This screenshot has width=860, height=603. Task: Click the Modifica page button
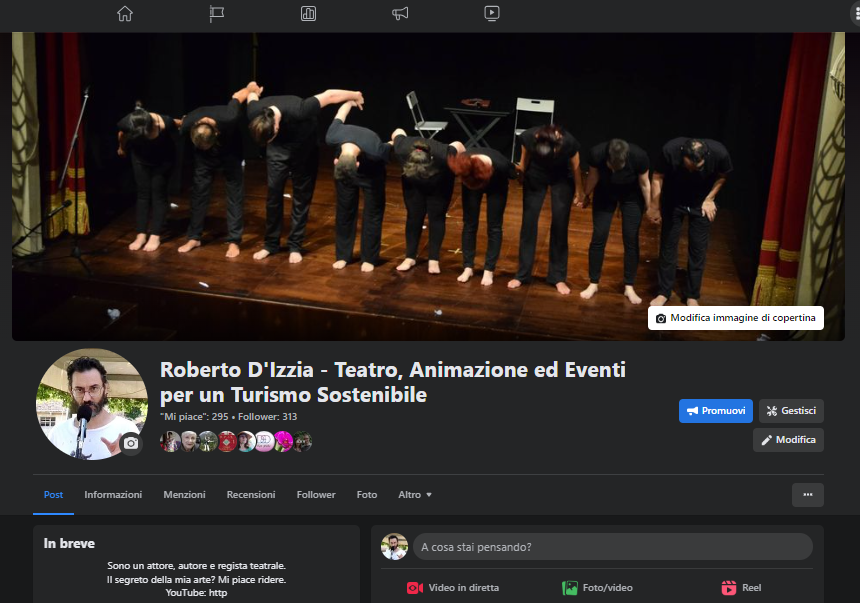click(x=788, y=440)
